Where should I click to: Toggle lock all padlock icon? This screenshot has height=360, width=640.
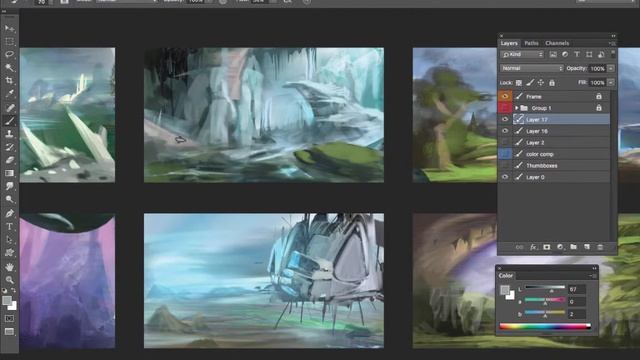pyautogui.click(x=552, y=83)
